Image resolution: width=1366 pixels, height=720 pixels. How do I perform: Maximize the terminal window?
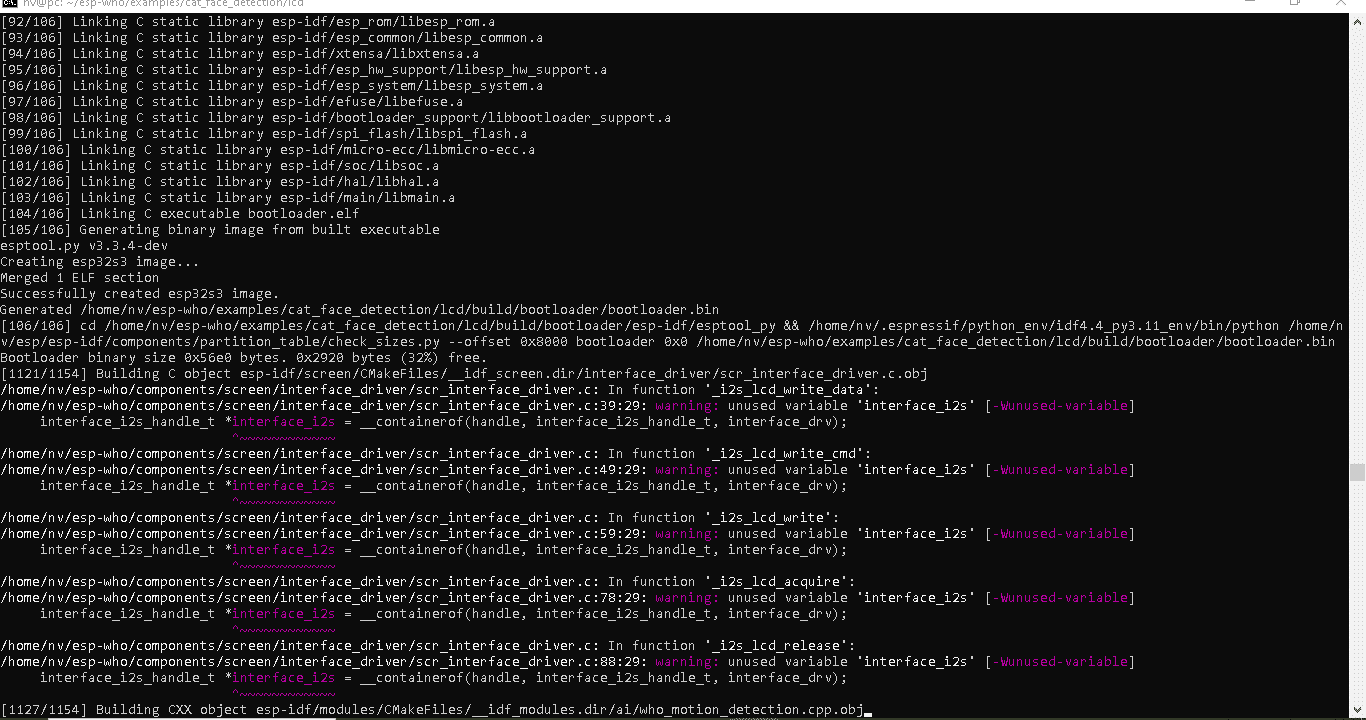pyautogui.click(x=1295, y=4)
